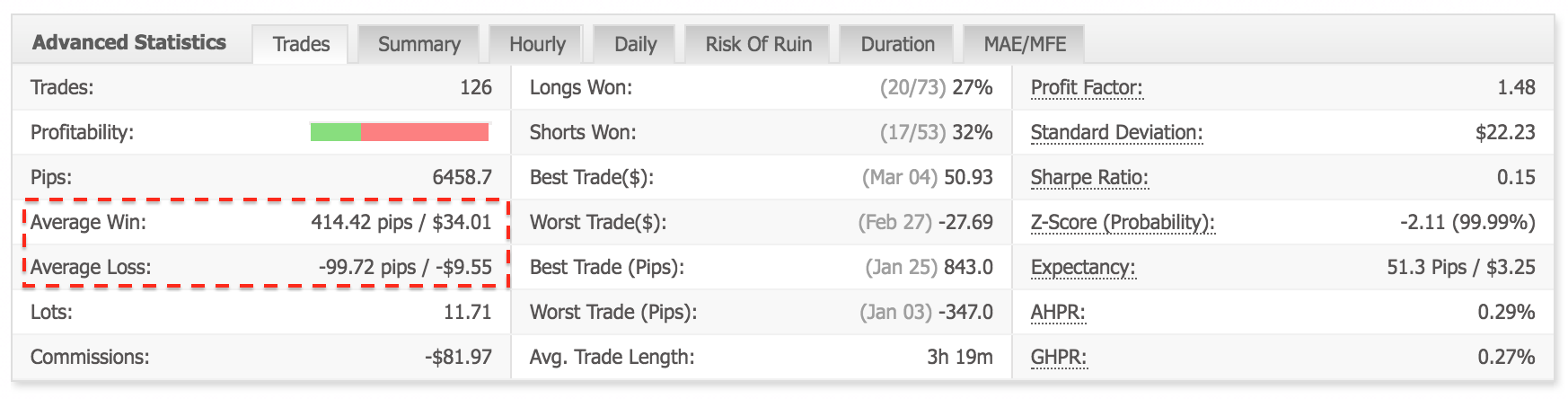The height and width of the screenshot is (399, 1568).
Task: Click the green part of Profitability bar
Action: tap(335, 132)
